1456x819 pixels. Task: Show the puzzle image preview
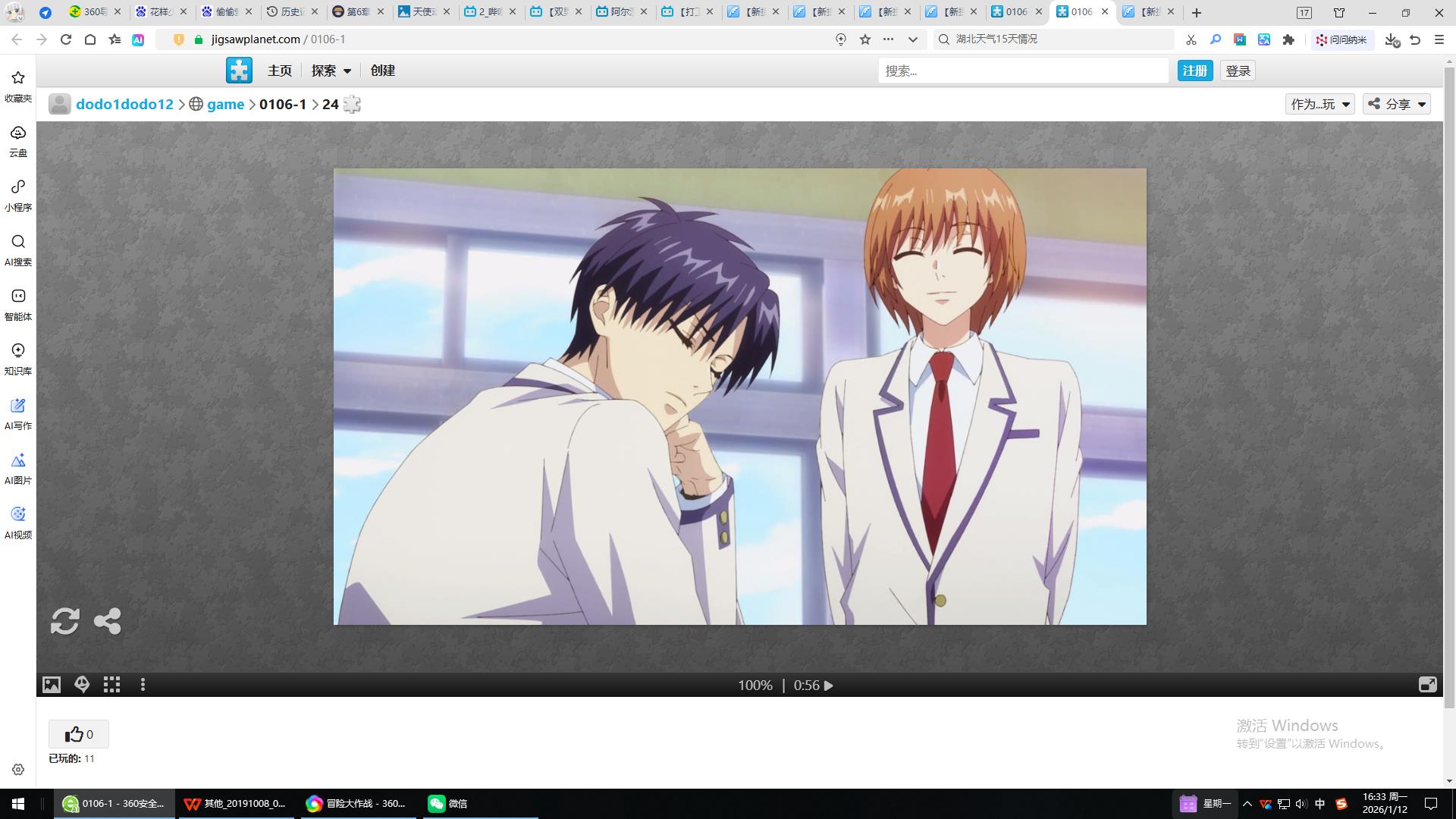[x=52, y=685]
